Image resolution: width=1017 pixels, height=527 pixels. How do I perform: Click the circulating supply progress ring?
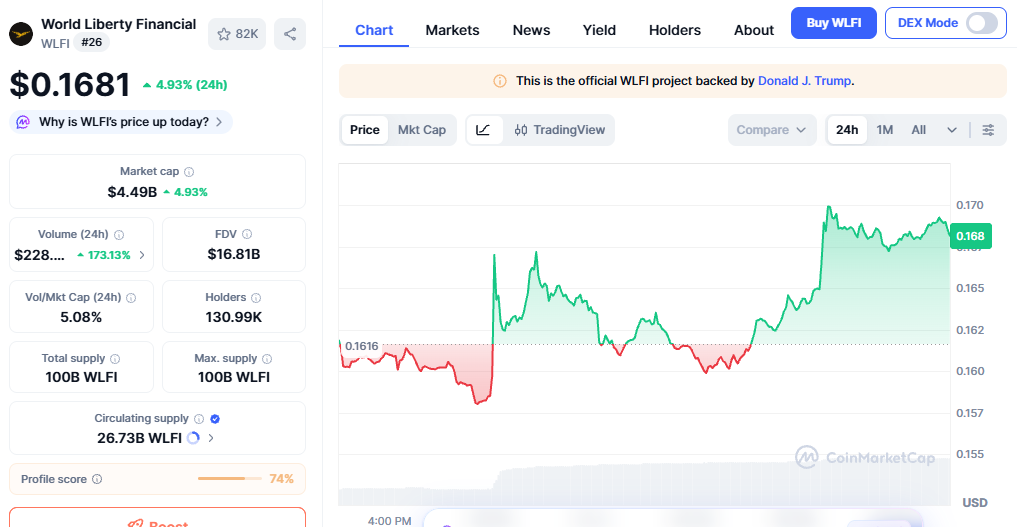[x=193, y=438]
